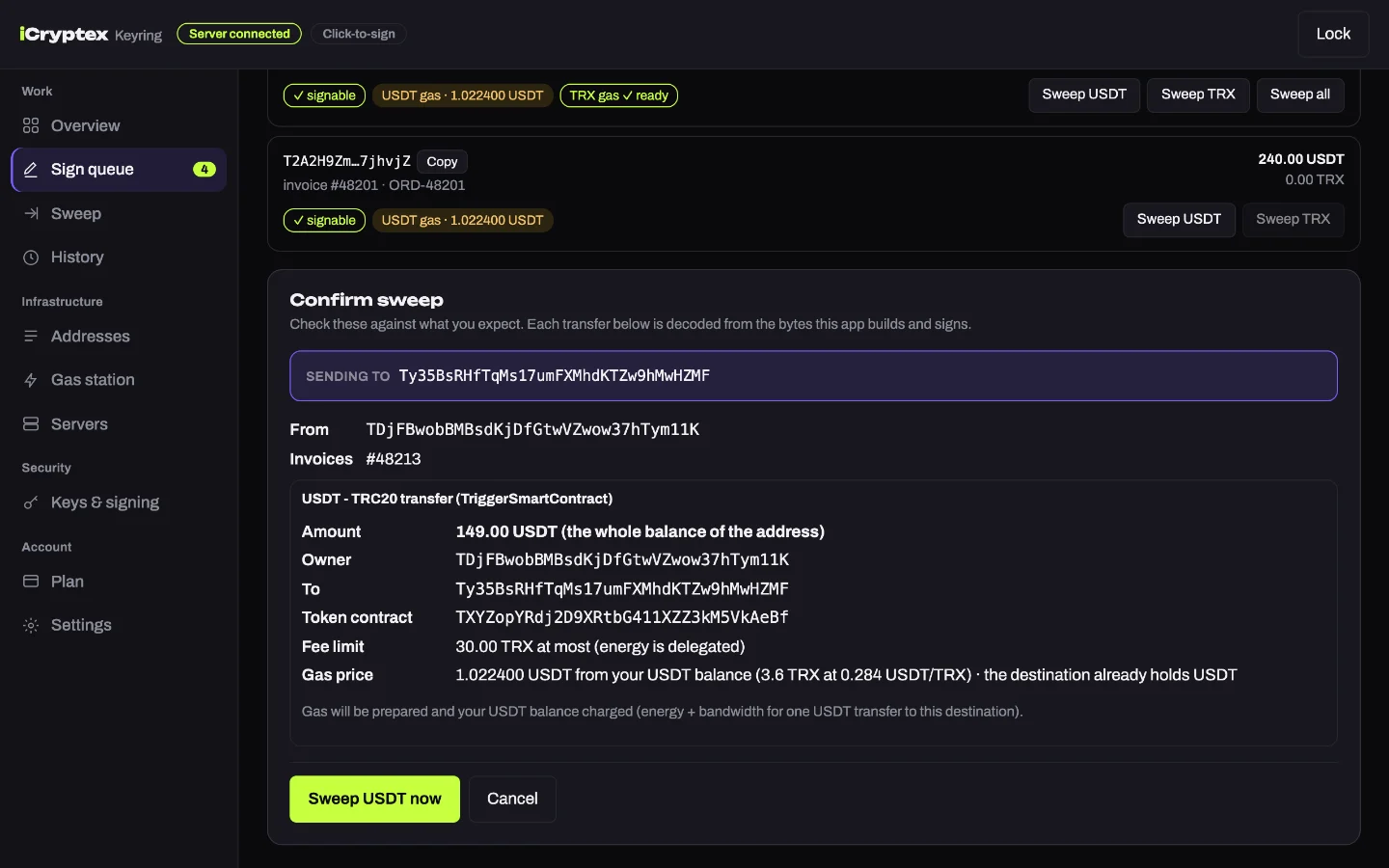Screen dimensions: 1389x868
Task: Click the Sweep arrow icon in sidebar
Action: point(31,213)
